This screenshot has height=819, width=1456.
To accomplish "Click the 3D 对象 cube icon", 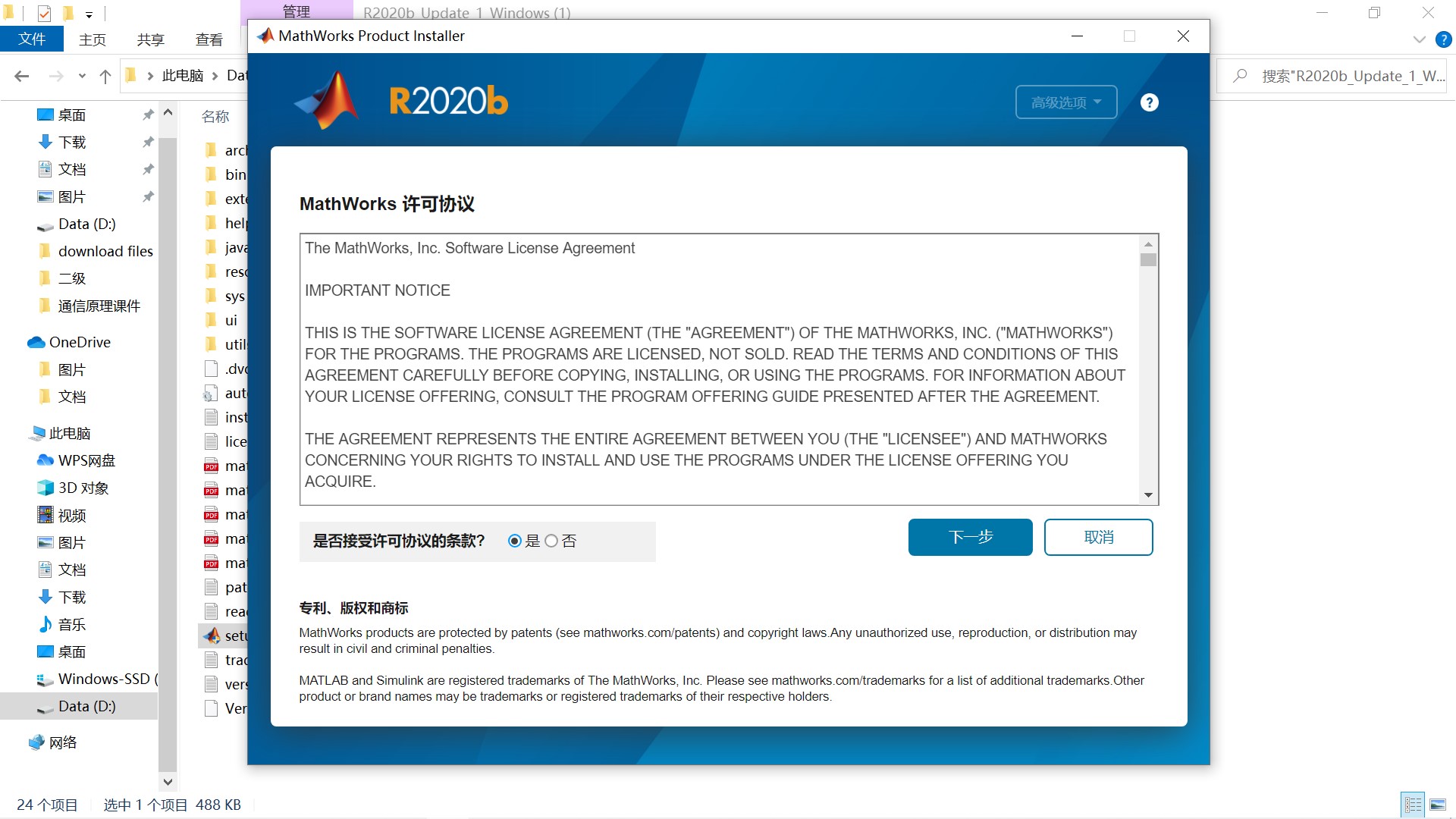I will [x=45, y=488].
